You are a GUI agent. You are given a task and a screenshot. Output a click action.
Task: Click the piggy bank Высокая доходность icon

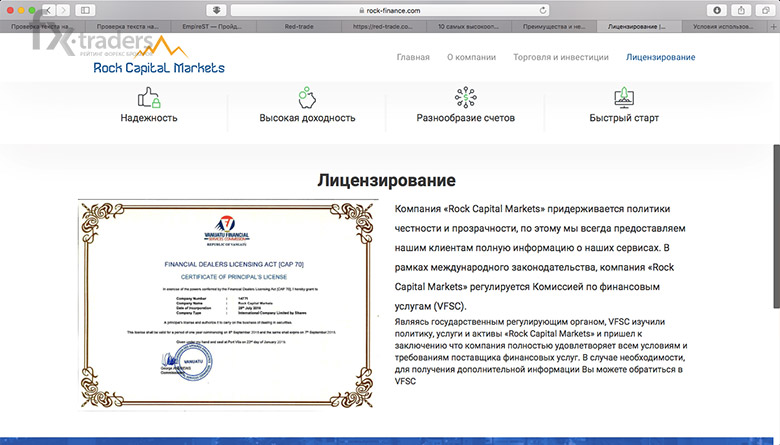tap(307, 97)
